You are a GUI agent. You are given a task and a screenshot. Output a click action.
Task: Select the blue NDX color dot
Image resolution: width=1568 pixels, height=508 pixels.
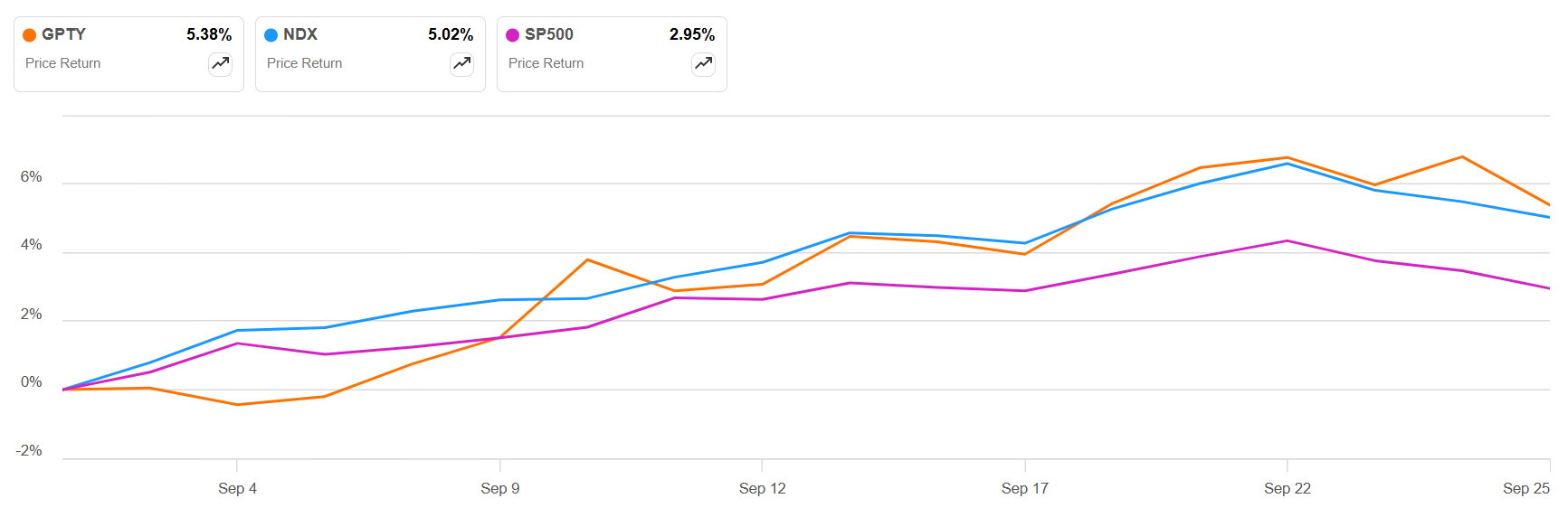(x=271, y=35)
